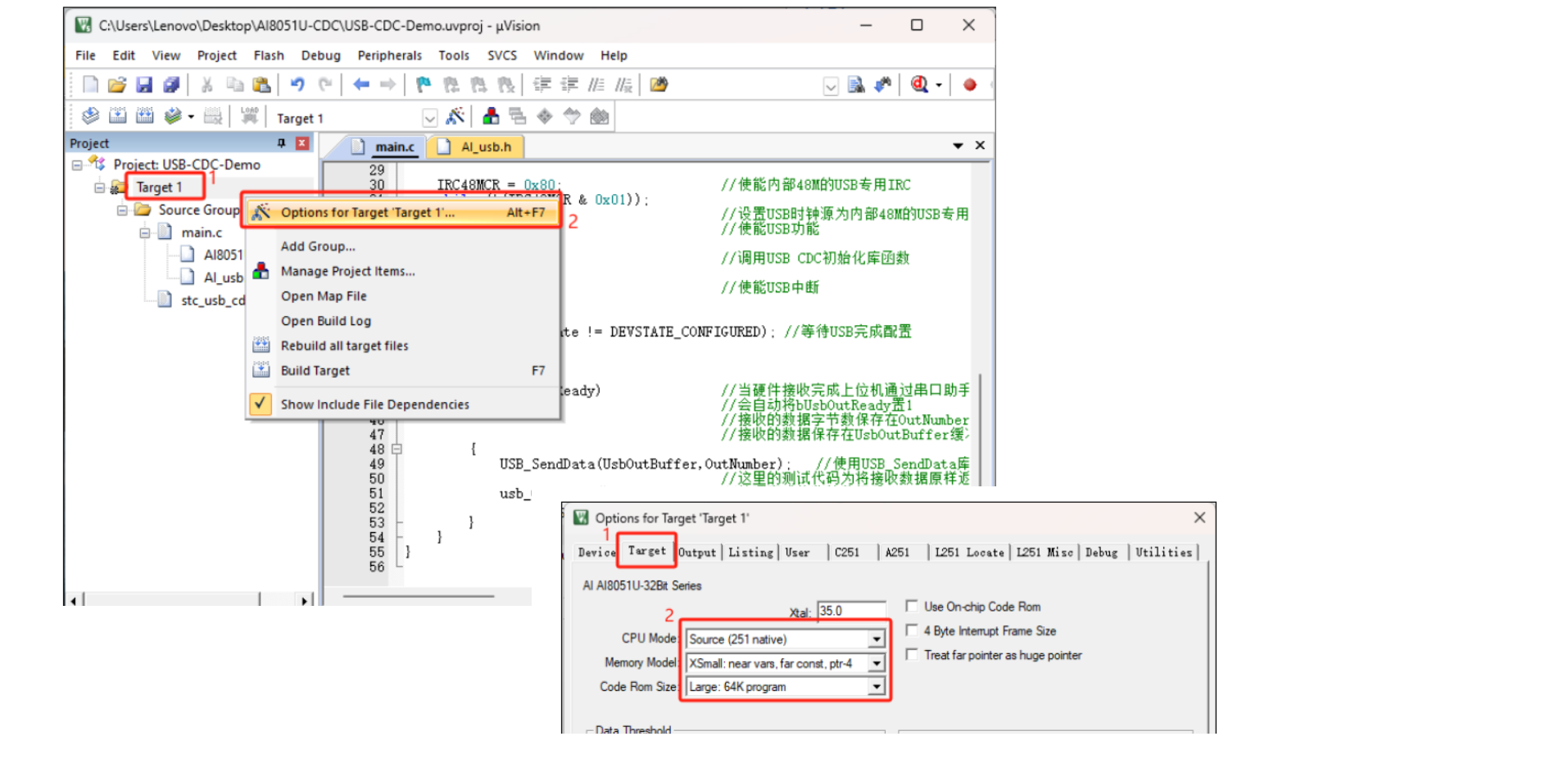Click the Save All toolbar icon
1568x759 pixels.
click(x=171, y=84)
